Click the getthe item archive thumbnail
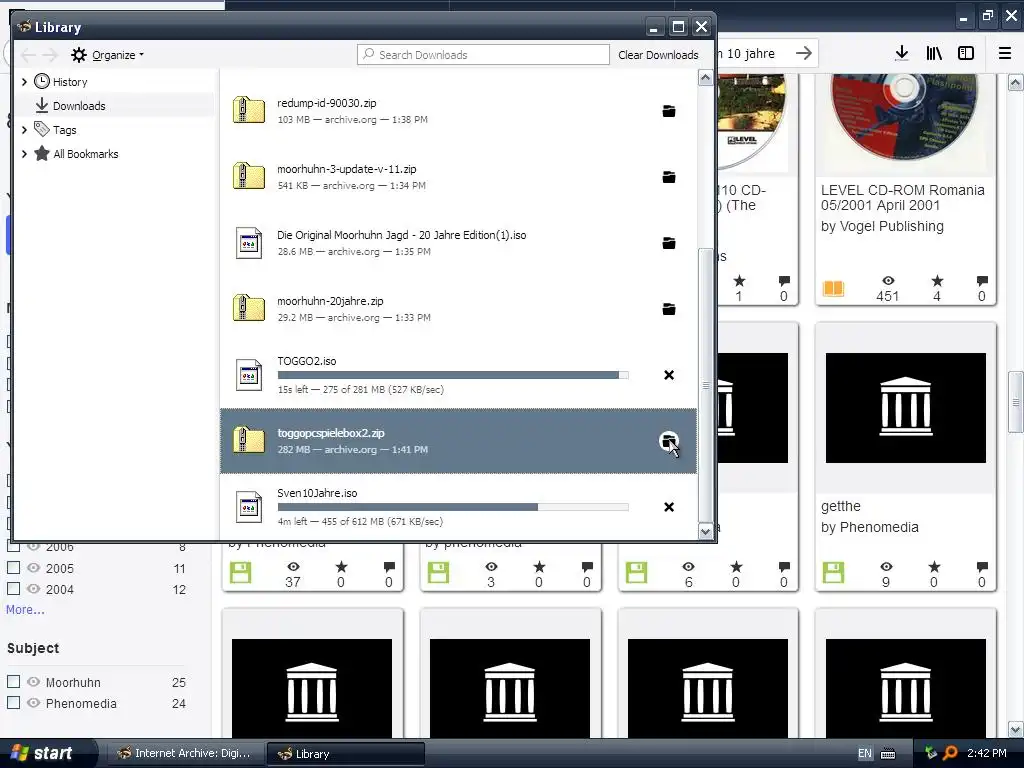 pyautogui.click(x=905, y=408)
